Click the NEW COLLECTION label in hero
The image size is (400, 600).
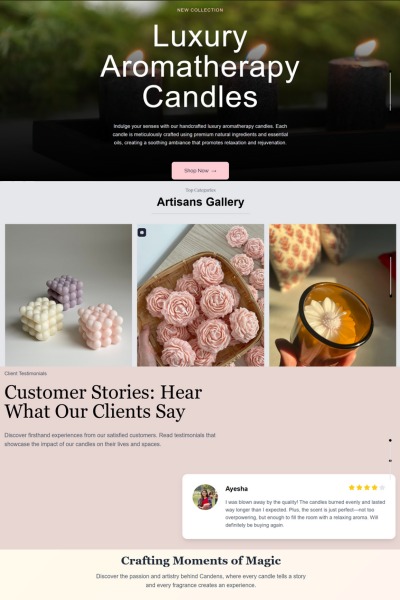click(x=200, y=10)
